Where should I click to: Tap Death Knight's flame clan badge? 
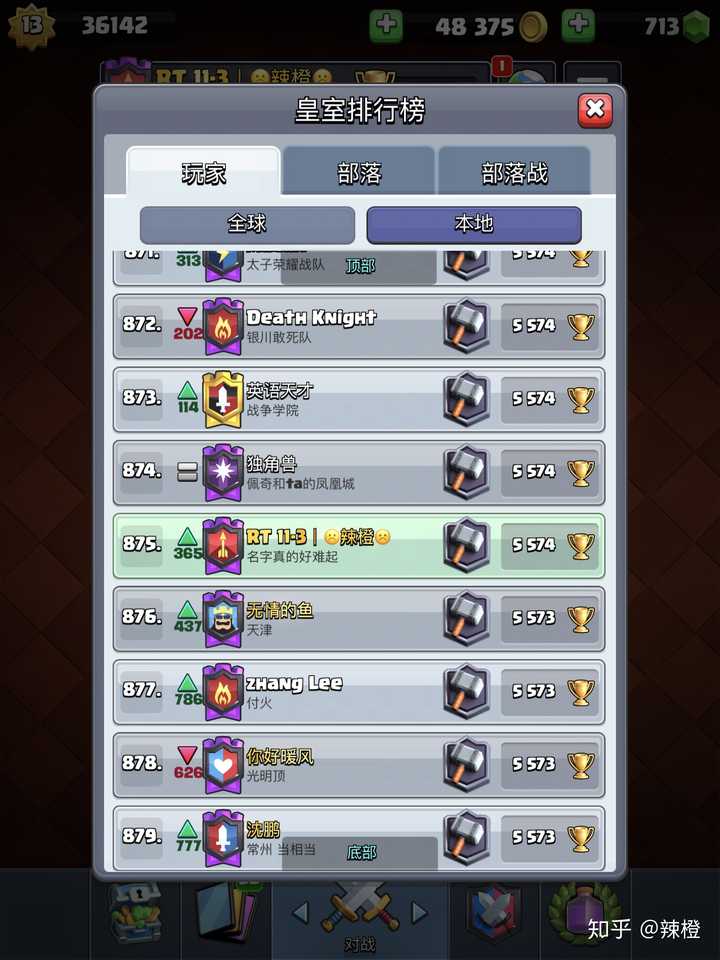(x=223, y=327)
